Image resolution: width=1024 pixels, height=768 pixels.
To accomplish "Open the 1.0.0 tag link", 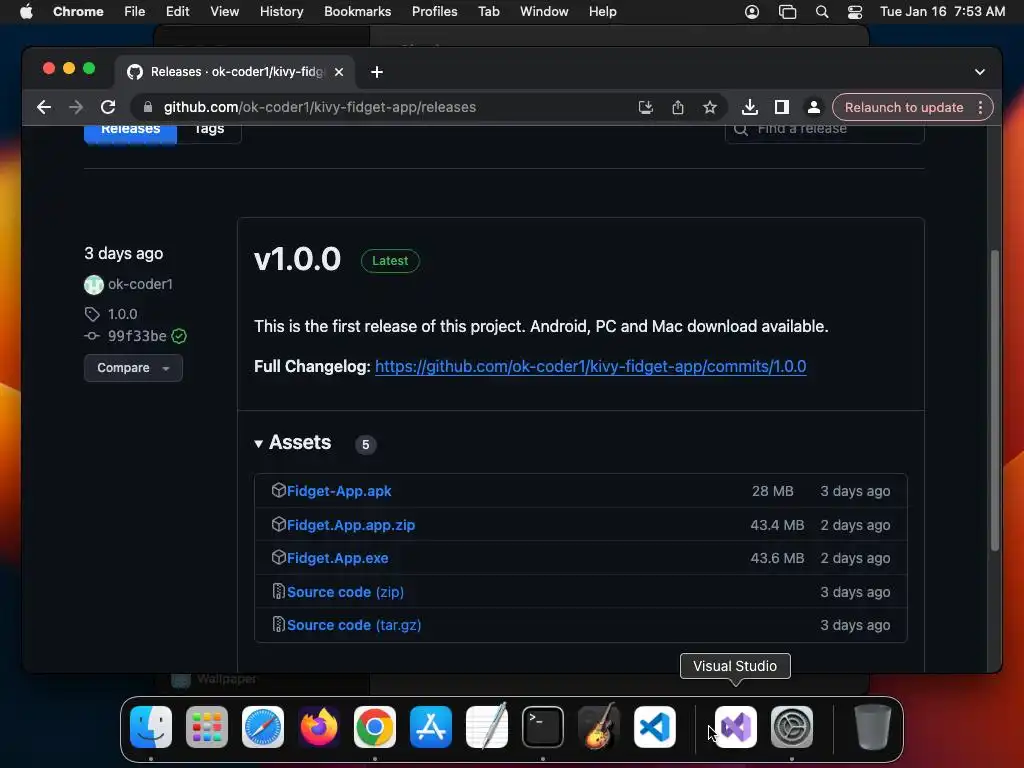I will (x=122, y=314).
